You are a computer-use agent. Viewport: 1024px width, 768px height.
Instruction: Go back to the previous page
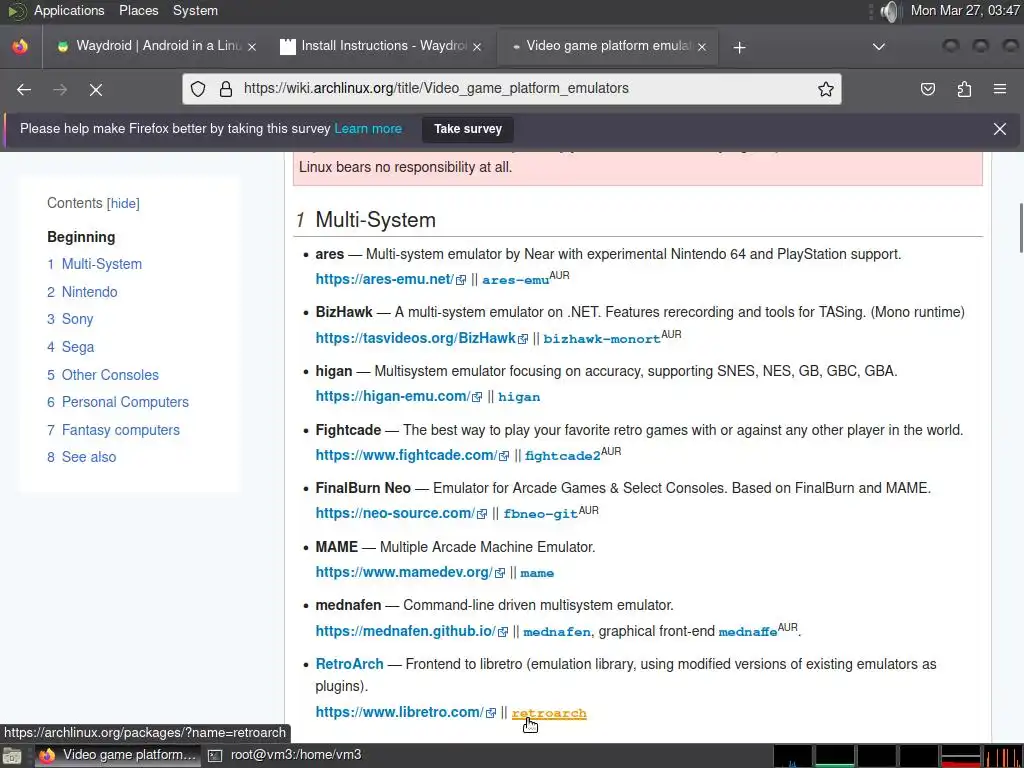click(x=24, y=89)
